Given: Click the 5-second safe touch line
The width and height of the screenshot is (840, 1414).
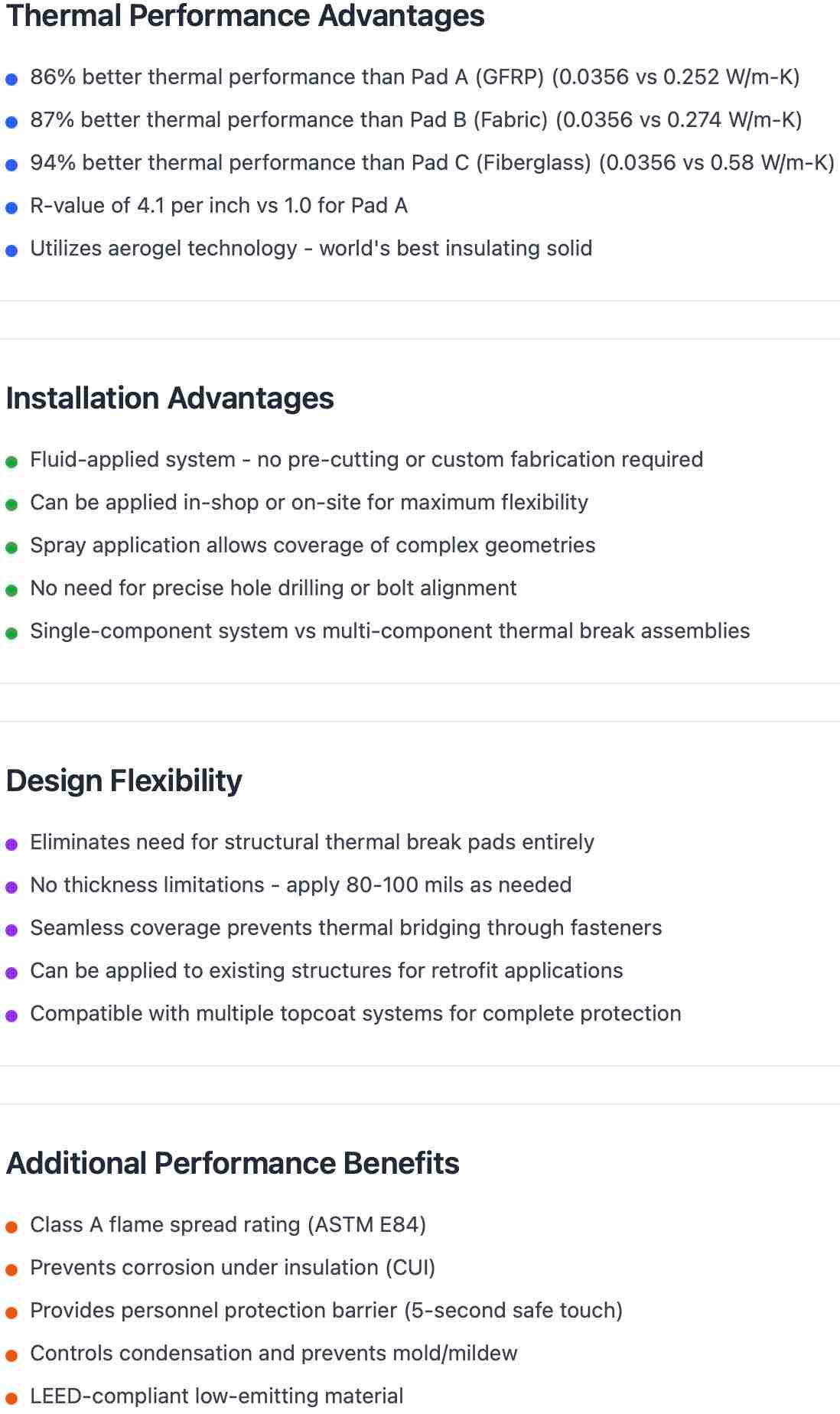Looking at the screenshot, I should click(x=326, y=1311).
